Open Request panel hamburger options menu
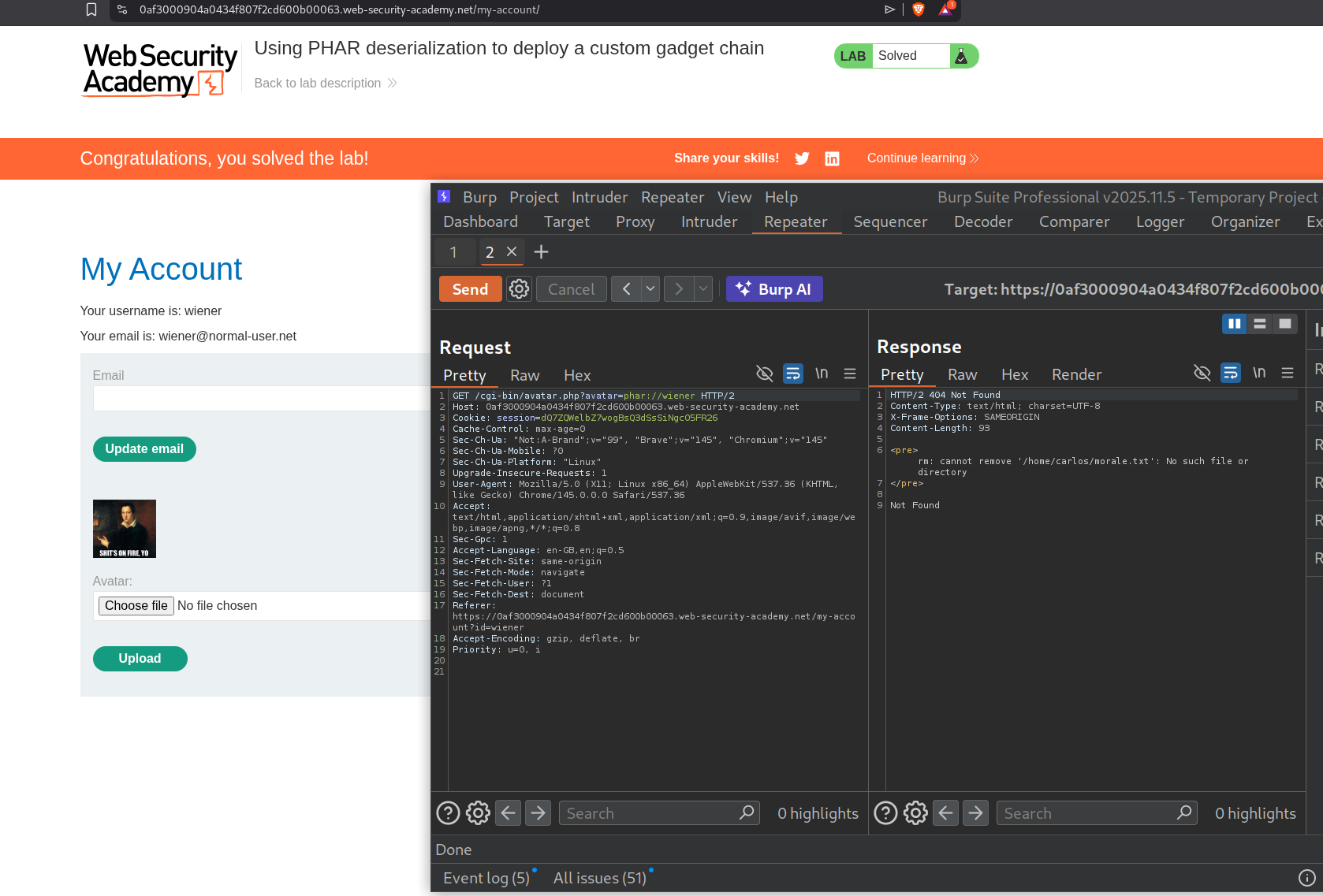This screenshot has width=1323, height=896. (850, 374)
